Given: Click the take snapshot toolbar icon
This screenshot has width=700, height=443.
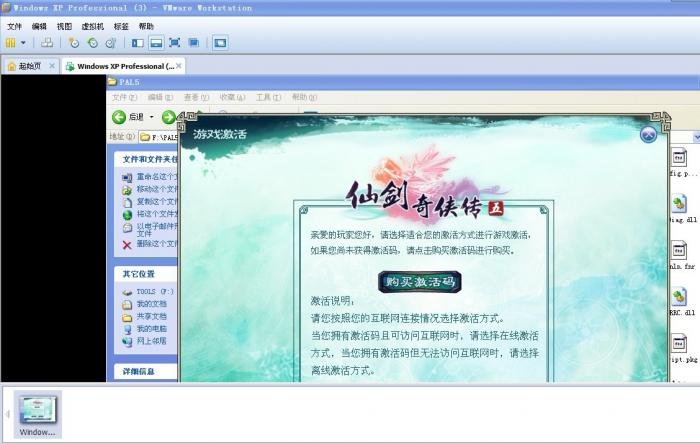Looking at the screenshot, I should 74,43.
